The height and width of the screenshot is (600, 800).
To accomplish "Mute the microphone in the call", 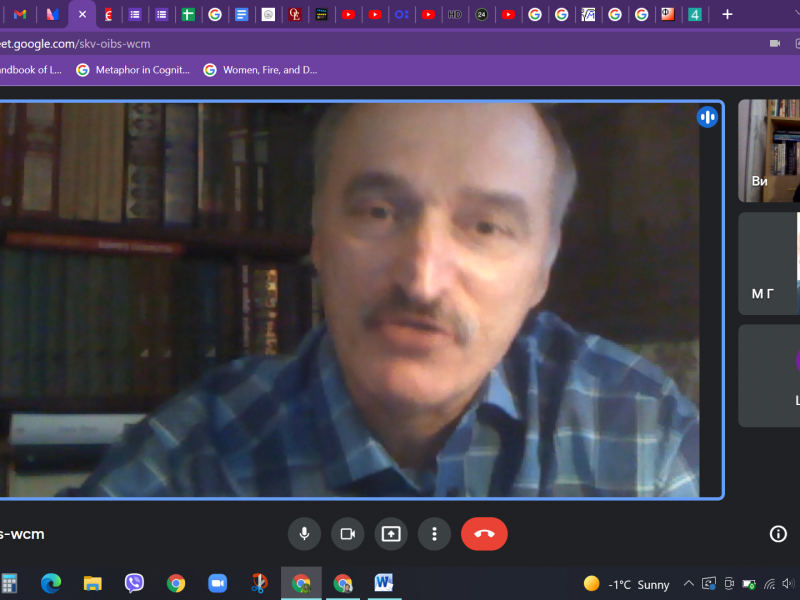I will (304, 534).
